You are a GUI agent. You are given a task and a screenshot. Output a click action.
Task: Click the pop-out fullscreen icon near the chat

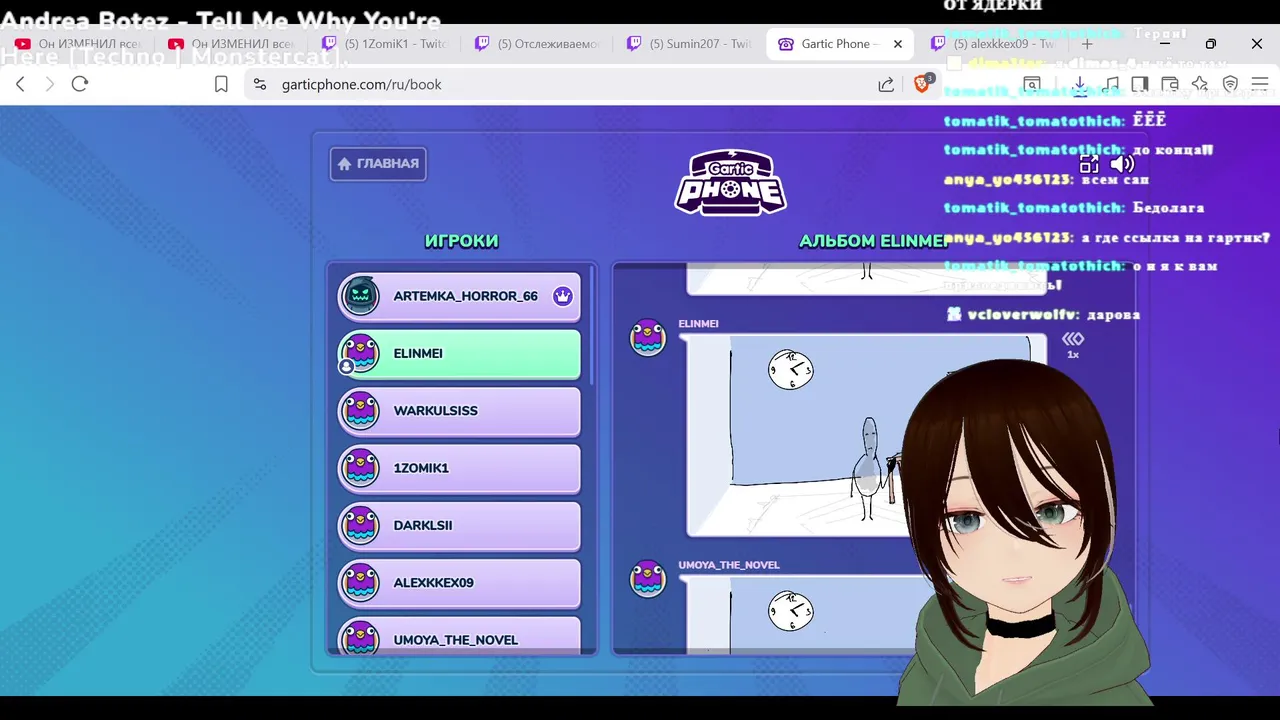pos(1089,164)
